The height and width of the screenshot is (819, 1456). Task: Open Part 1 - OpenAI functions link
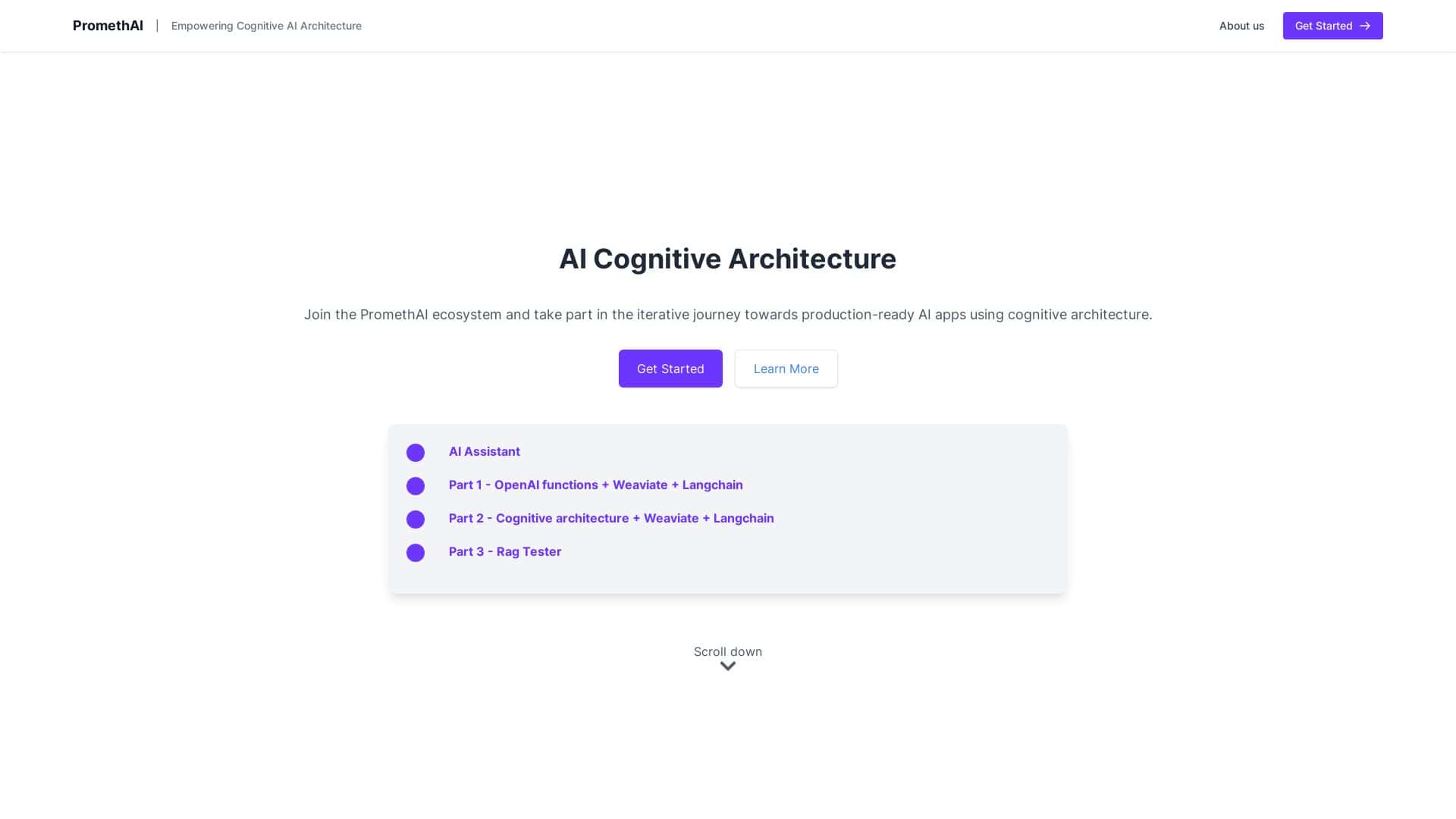(595, 485)
